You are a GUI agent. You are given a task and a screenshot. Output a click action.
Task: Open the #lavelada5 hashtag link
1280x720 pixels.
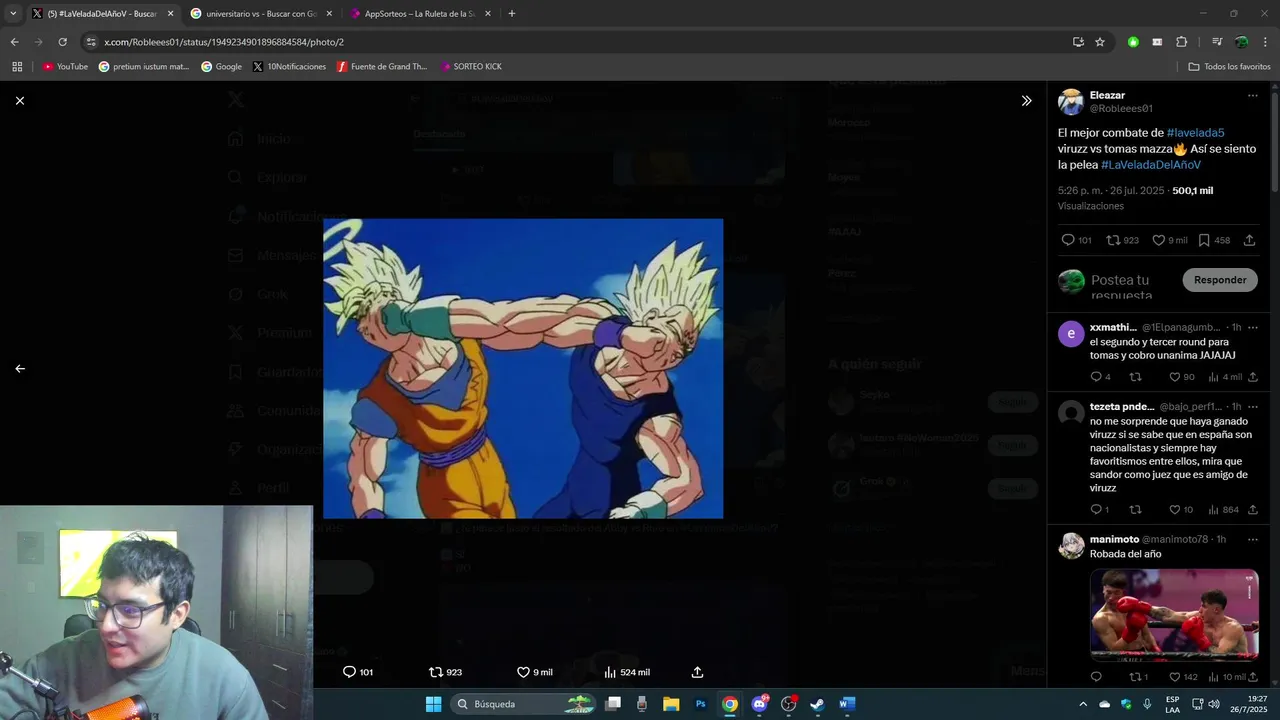(x=1195, y=133)
